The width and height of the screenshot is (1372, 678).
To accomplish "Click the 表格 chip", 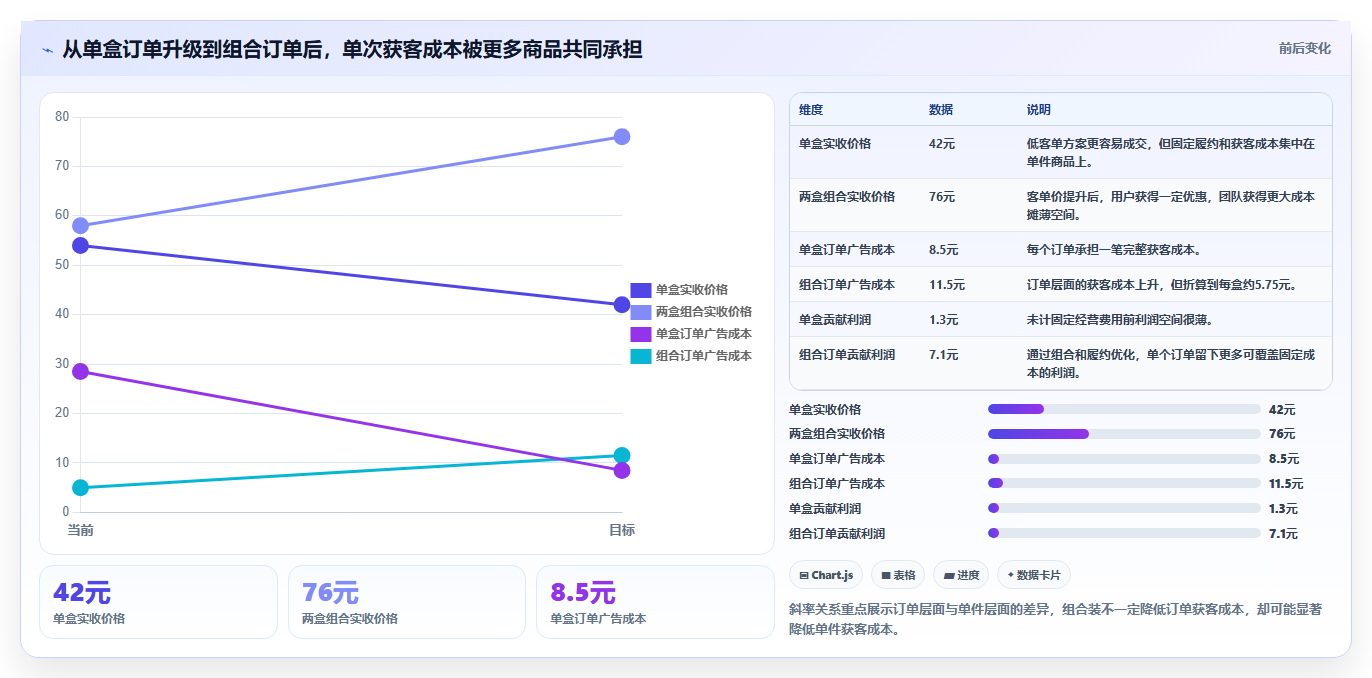I will point(898,575).
